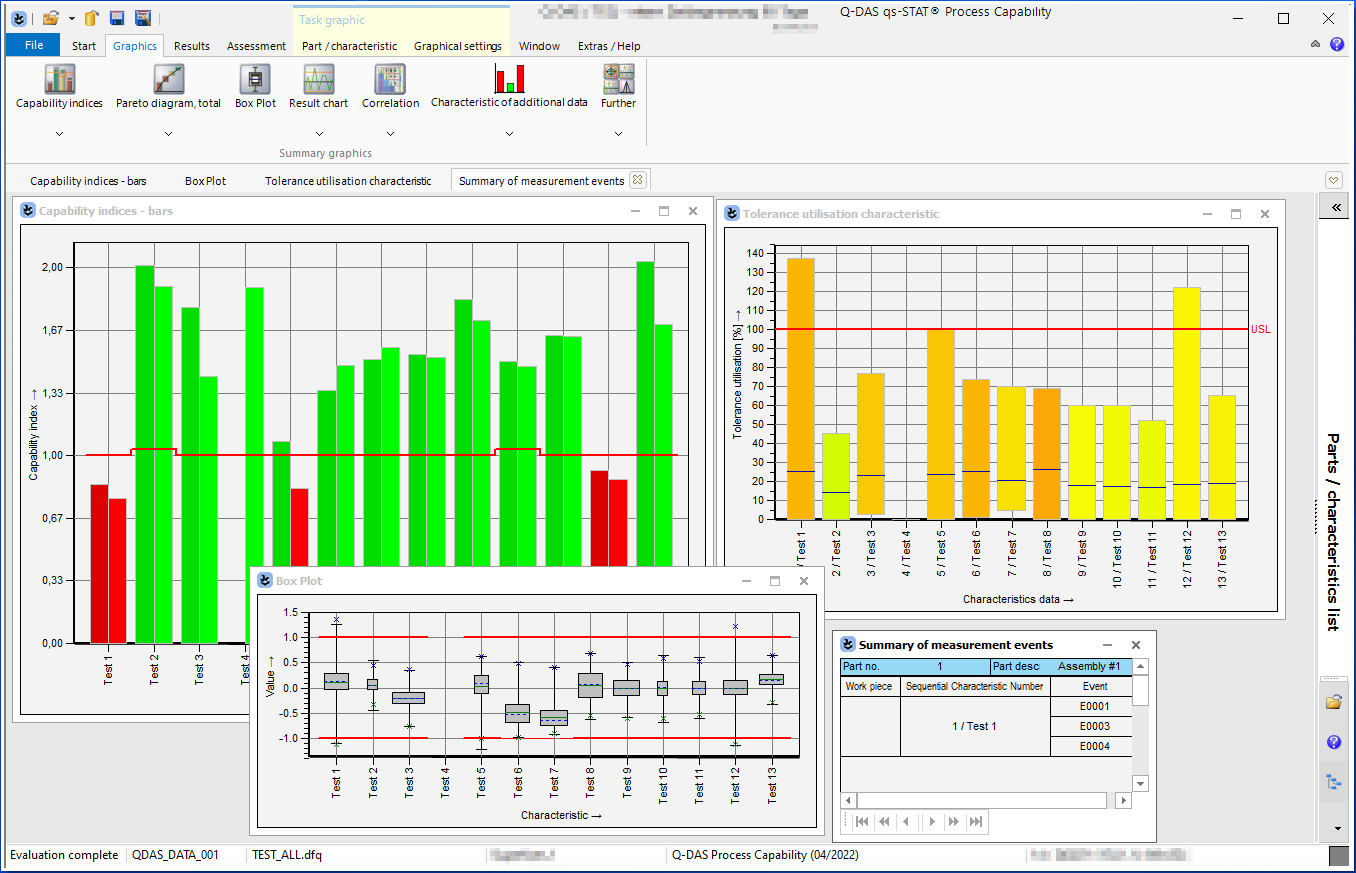Go to previous record in measurement events
The image size is (1356, 873).
tap(907, 821)
